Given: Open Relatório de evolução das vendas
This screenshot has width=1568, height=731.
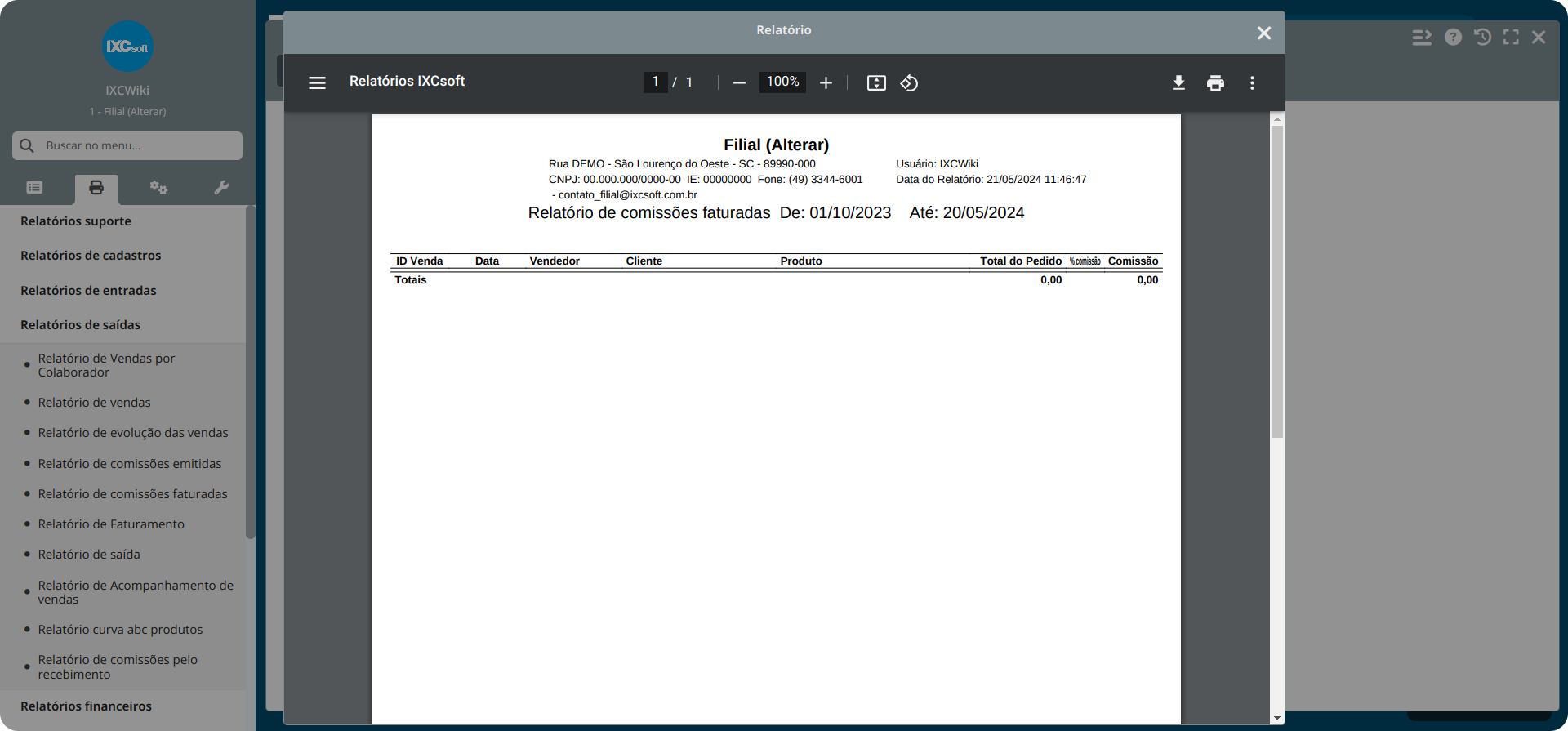Looking at the screenshot, I should click(133, 433).
